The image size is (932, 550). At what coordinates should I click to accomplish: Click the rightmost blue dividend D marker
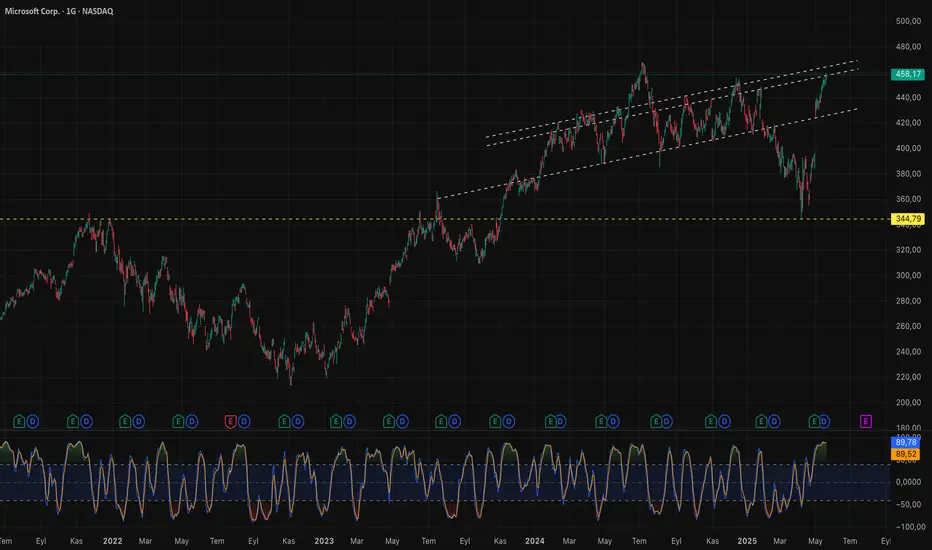coord(824,422)
